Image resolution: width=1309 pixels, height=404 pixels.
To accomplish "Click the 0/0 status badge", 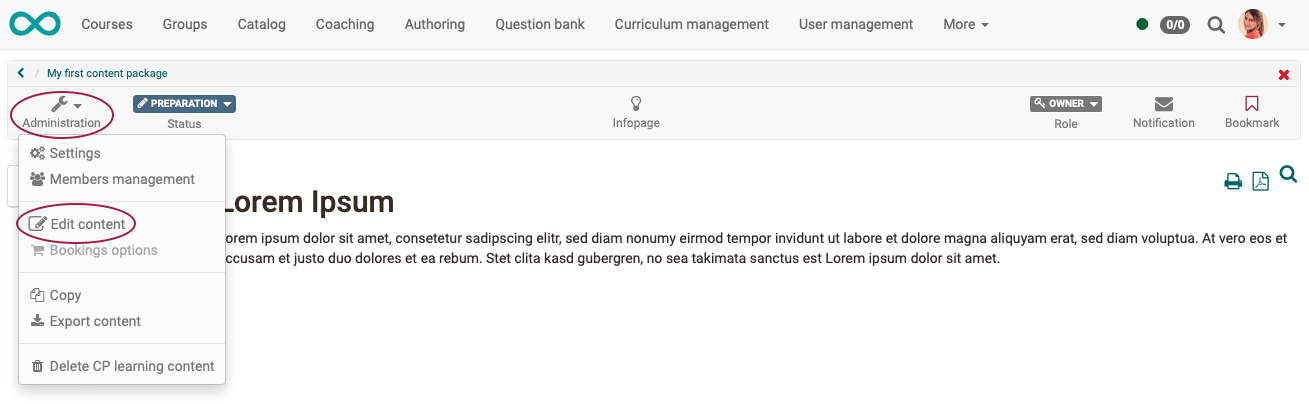I will click(1174, 25).
